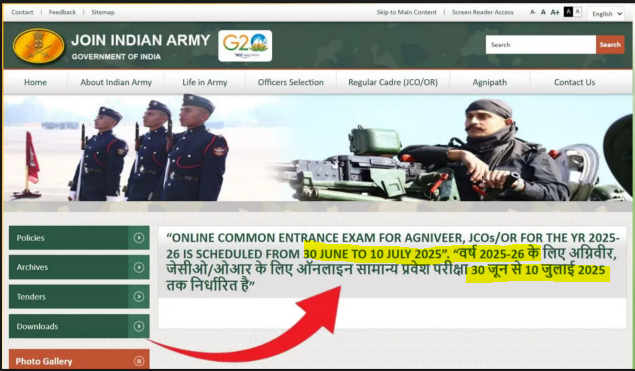Screen dimensions: 635x371
Task: Decrease font size with A- control
Action: pyautogui.click(x=533, y=12)
